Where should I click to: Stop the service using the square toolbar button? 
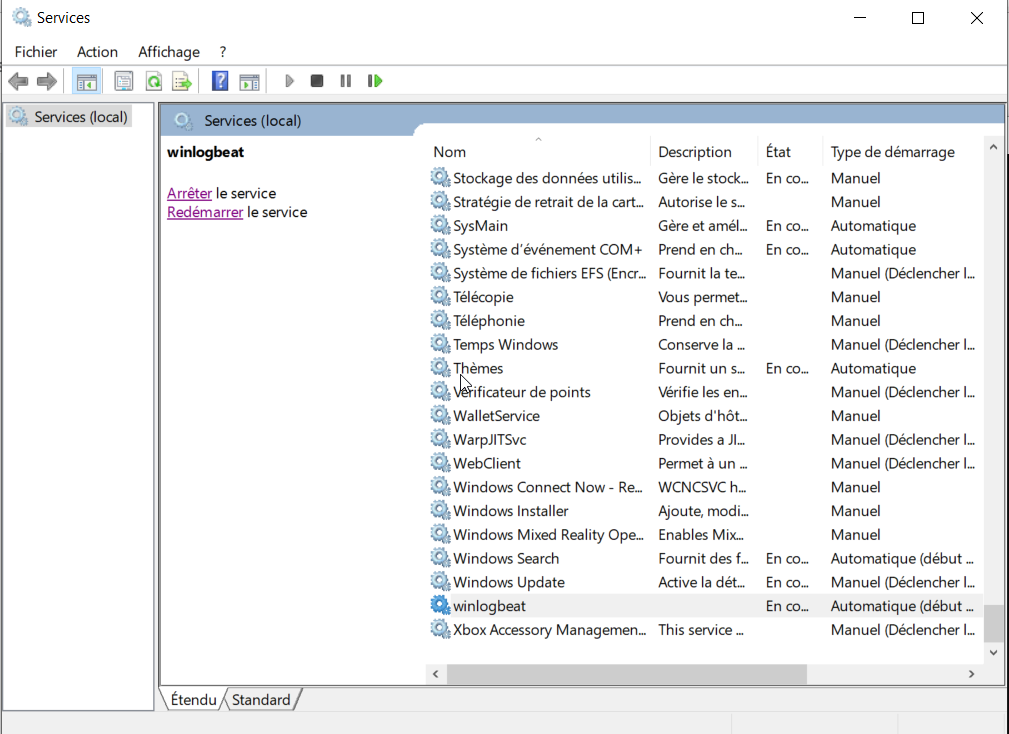(x=317, y=81)
